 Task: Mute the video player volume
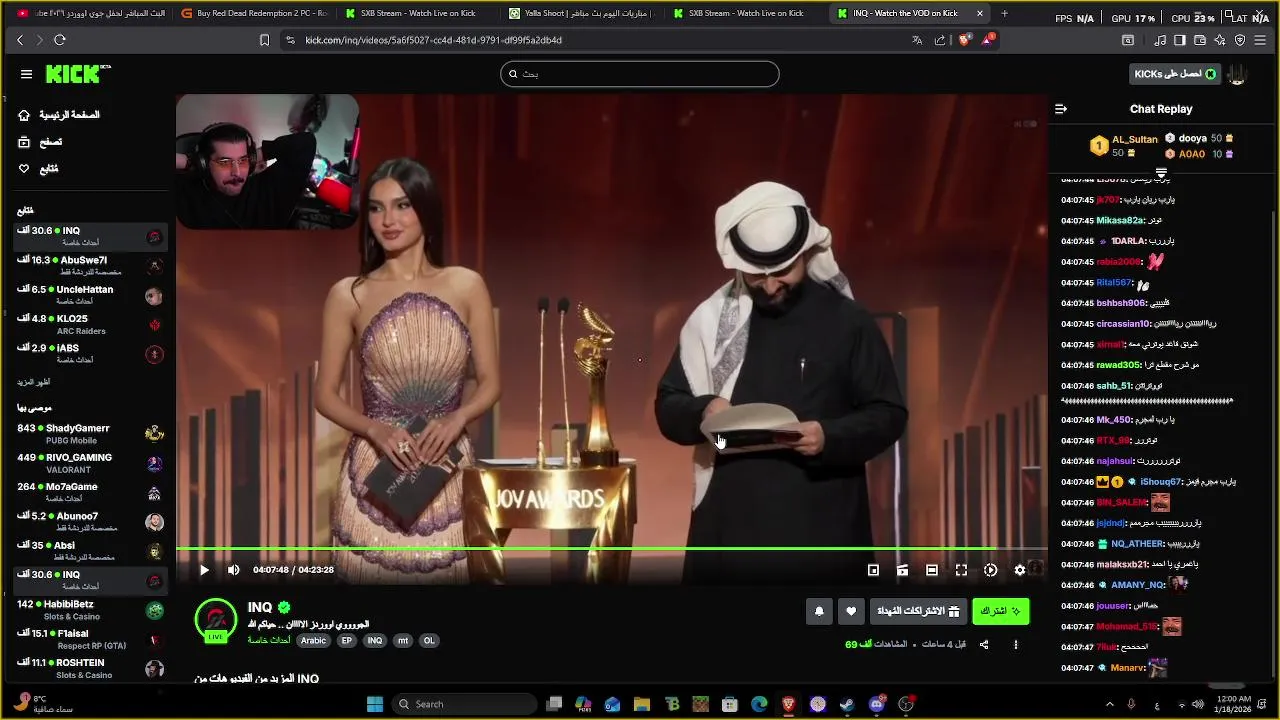pos(233,570)
